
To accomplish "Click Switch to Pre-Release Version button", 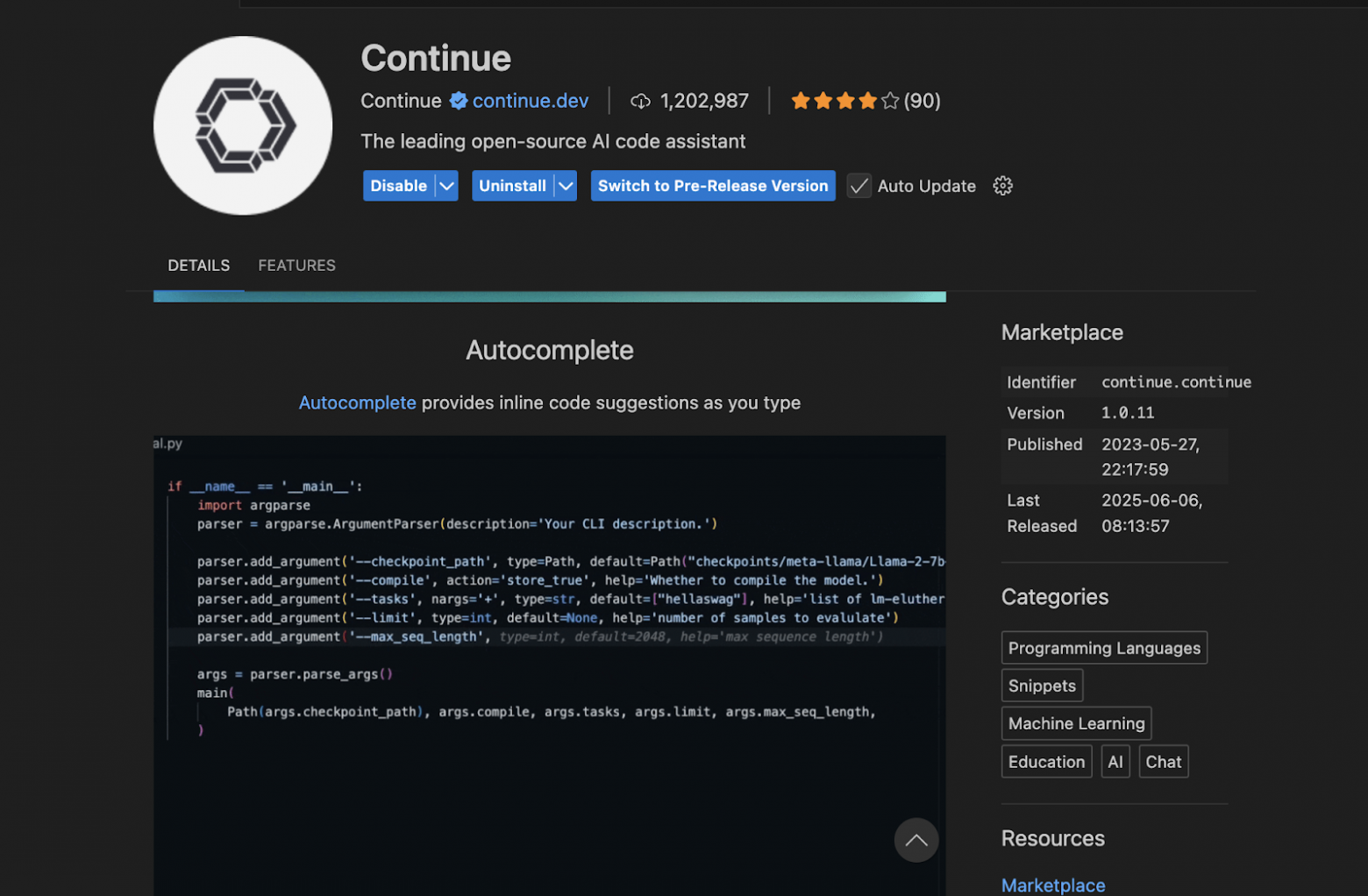I will [712, 186].
